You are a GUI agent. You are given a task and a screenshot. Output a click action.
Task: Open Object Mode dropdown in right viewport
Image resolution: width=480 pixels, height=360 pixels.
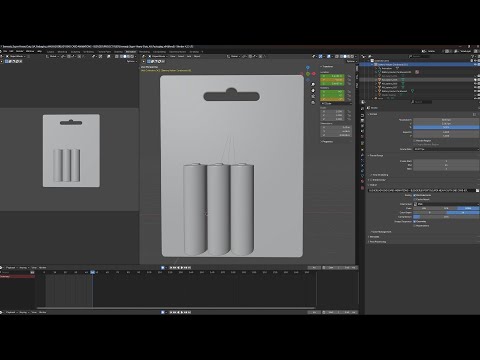(157, 56)
